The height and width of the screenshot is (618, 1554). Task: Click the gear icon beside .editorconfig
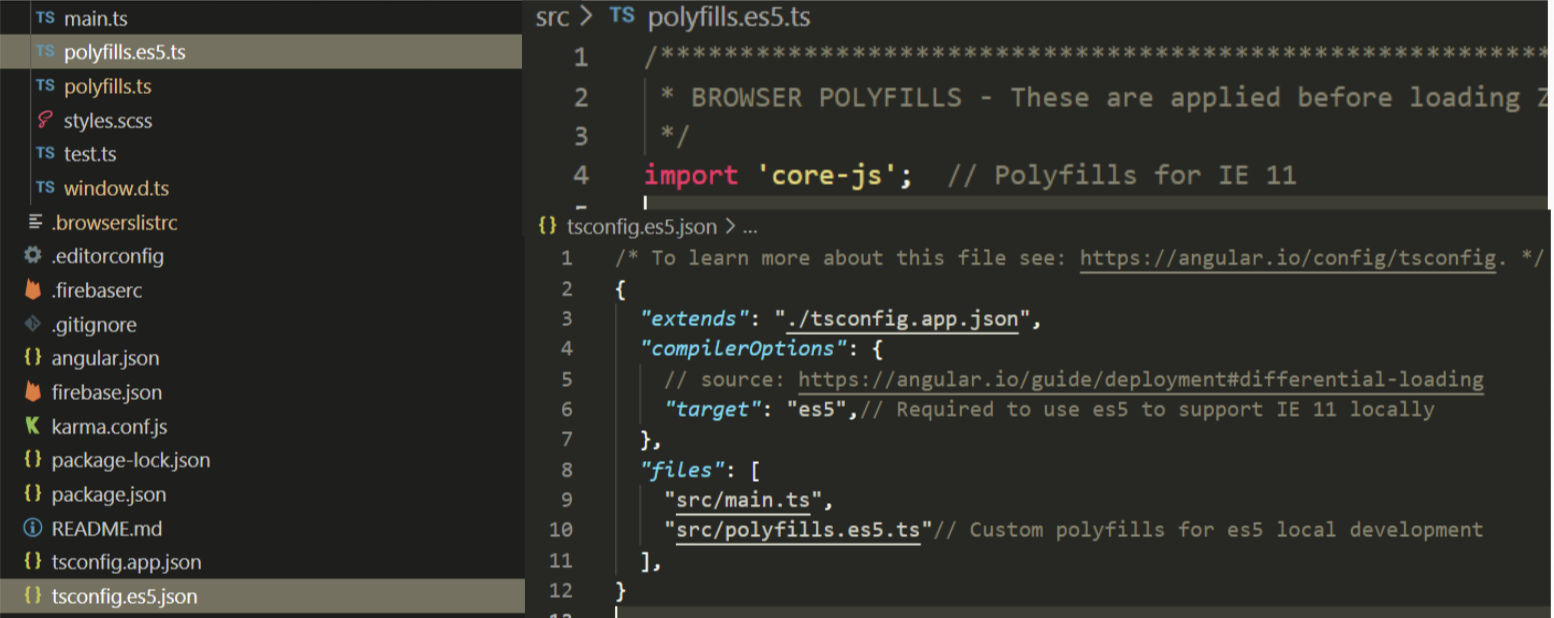pos(33,256)
